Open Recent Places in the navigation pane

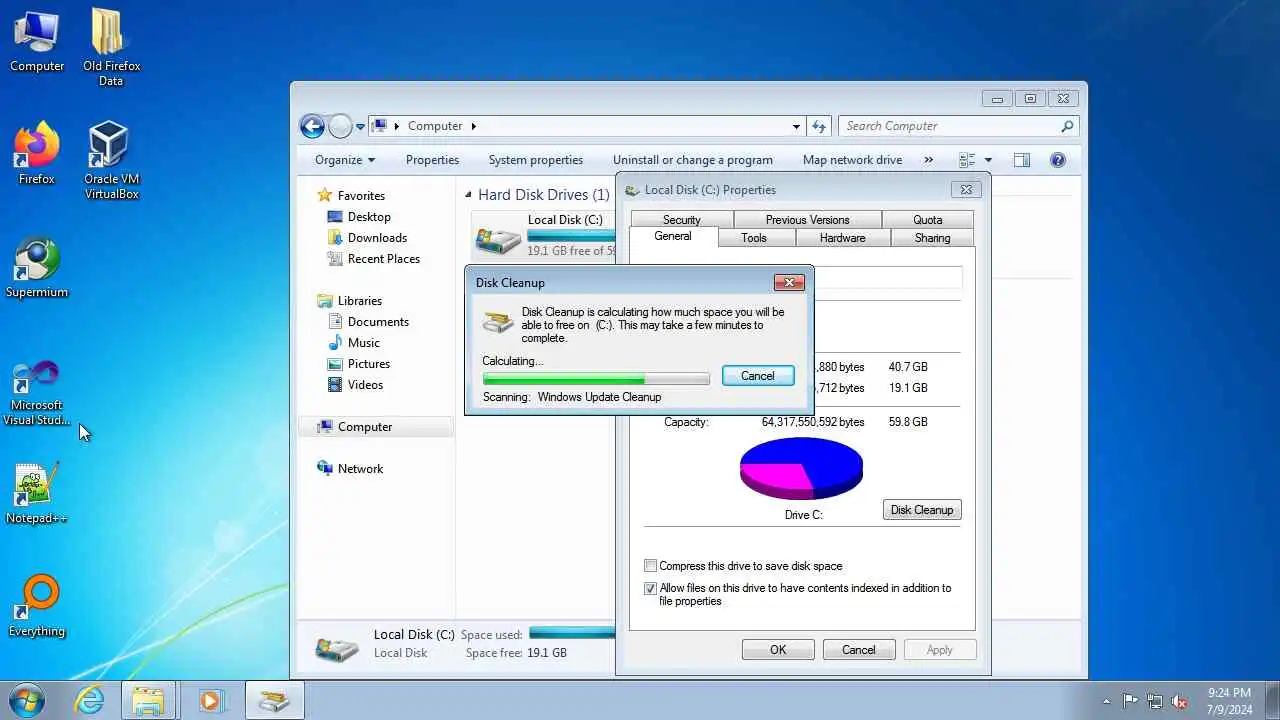point(383,259)
